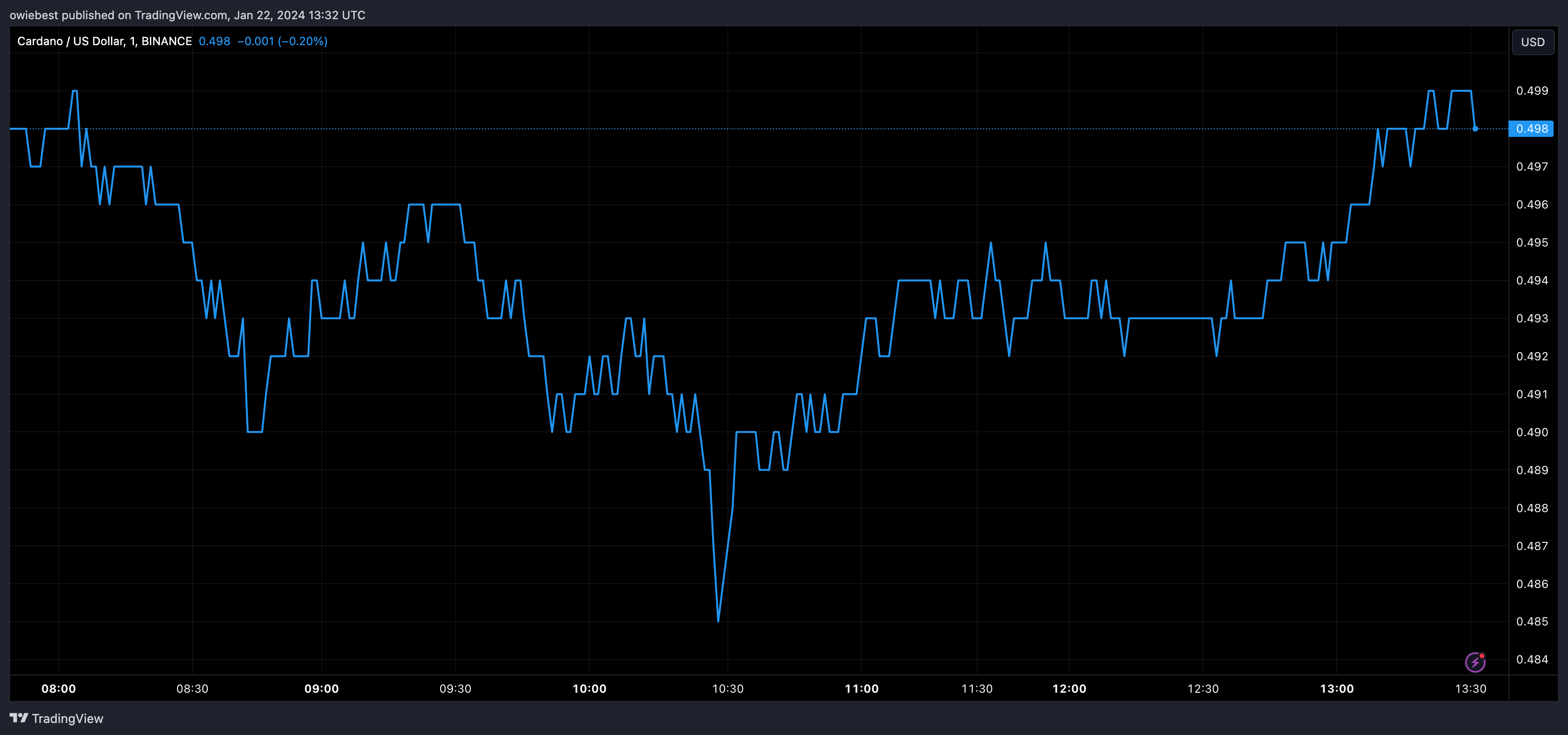Viewport: 1568px width, 735px height.
Task: Click the 10:00 time axis label
Action: pyautogui.click(x=589, y=689)
